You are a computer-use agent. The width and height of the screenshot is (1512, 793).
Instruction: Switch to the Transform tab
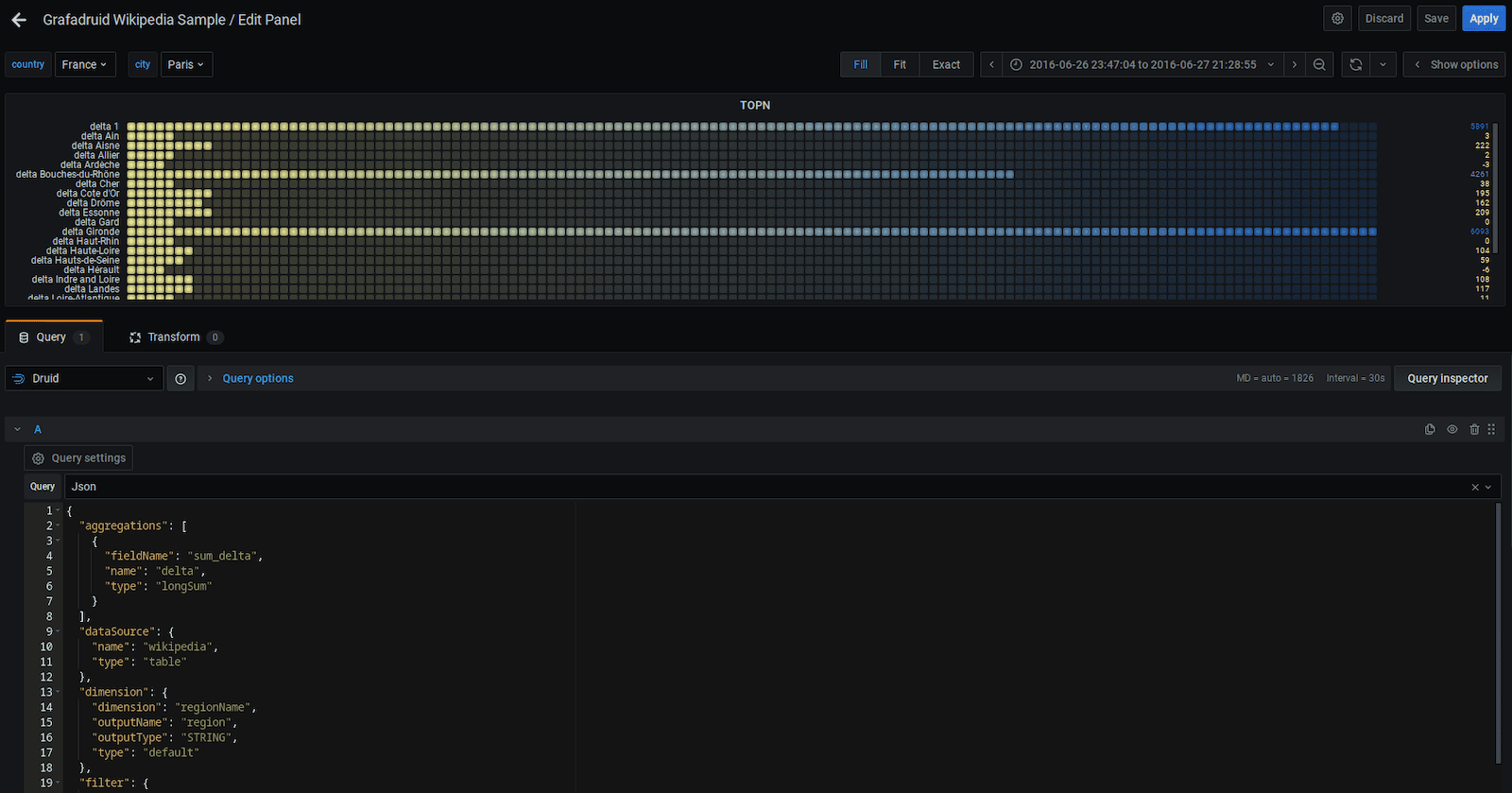pyautogui.click(x=176, y=337)
